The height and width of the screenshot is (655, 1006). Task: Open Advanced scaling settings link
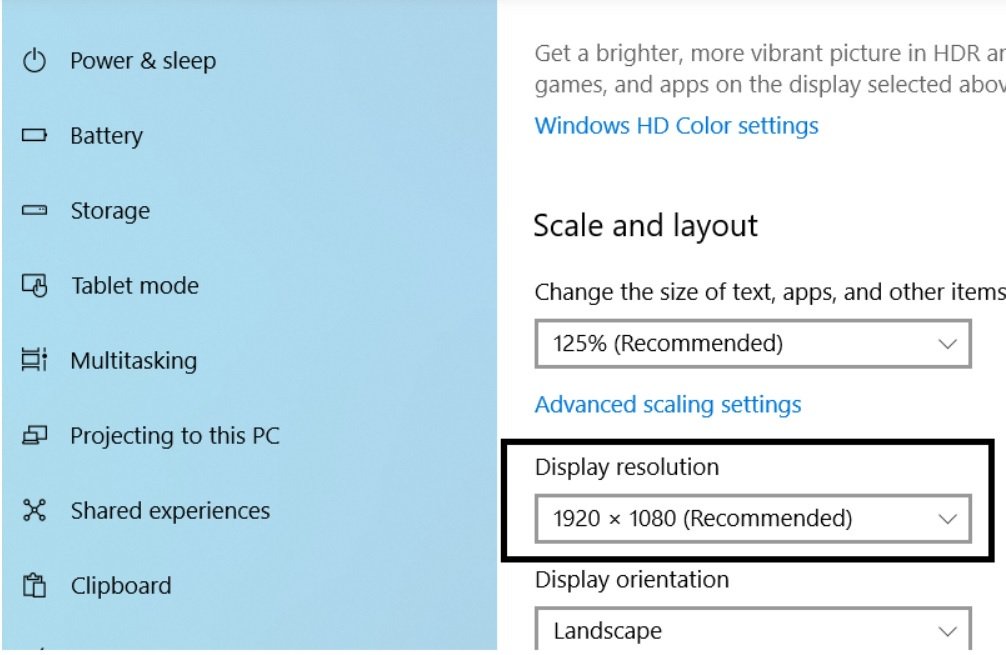[668, 405]
